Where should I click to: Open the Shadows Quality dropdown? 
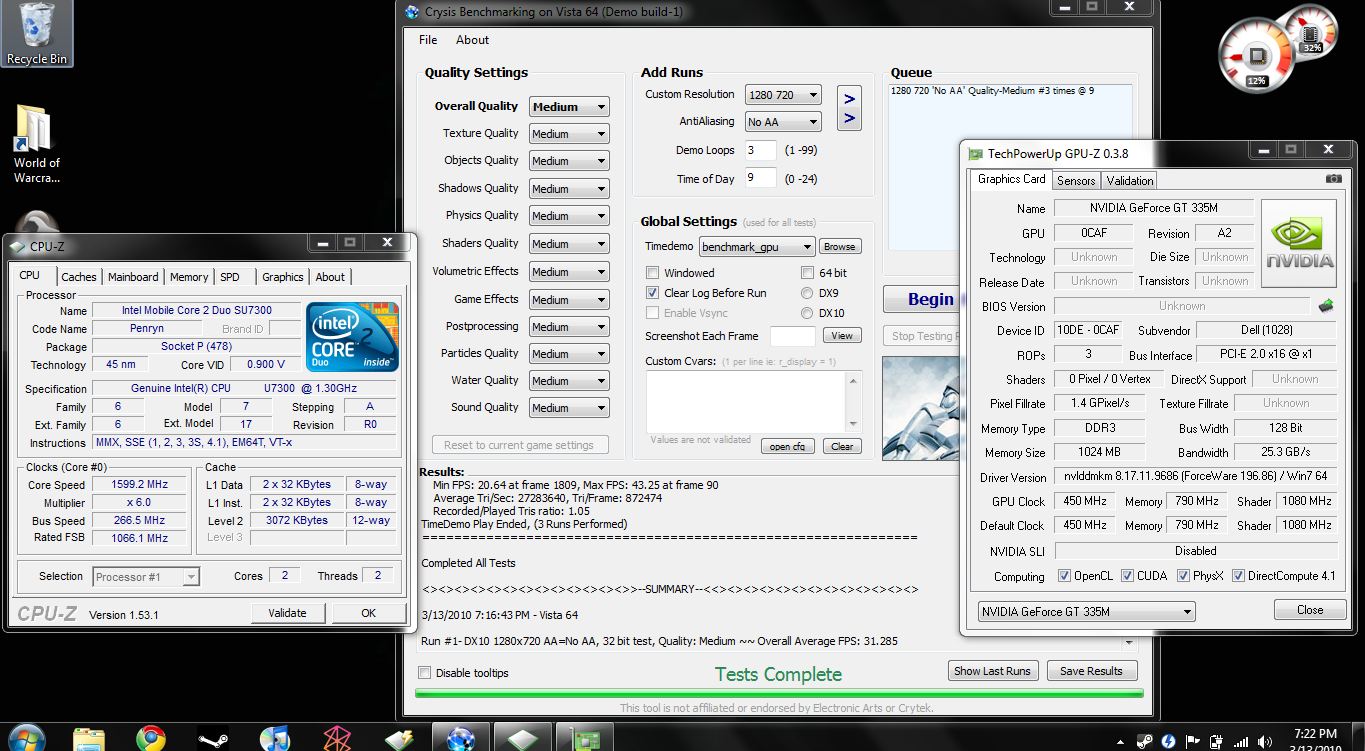[569, 189]
